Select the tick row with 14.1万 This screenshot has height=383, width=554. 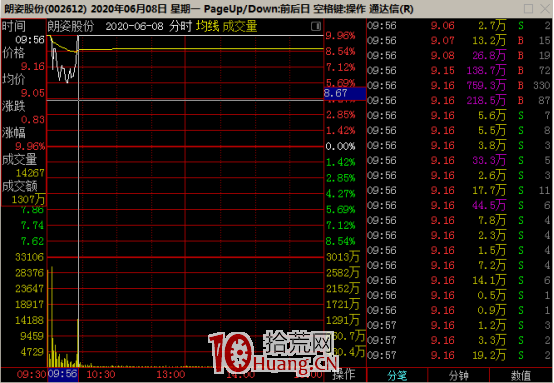click(459, 280)
